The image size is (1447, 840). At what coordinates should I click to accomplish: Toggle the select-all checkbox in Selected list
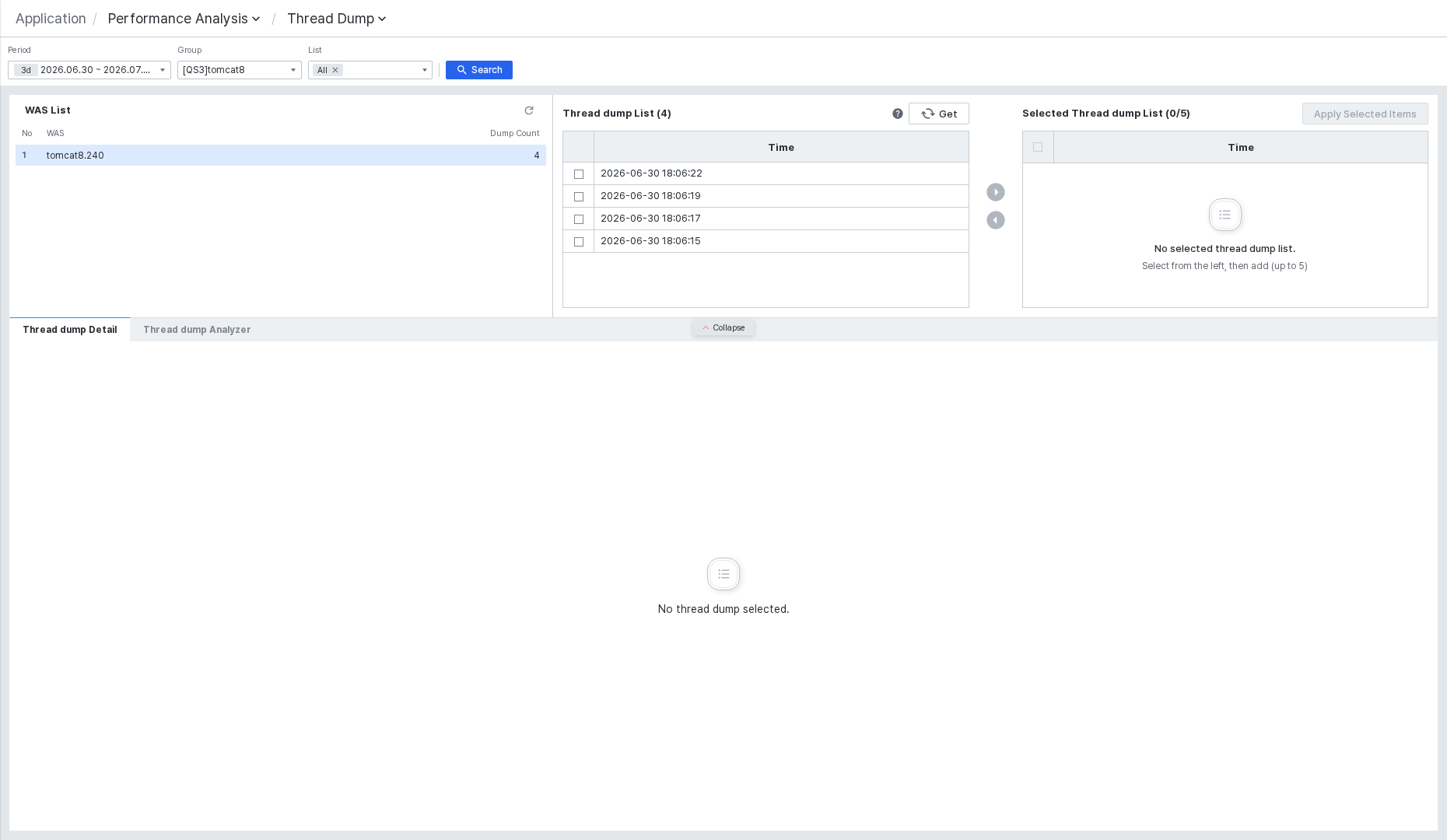tap(1038, 147)
